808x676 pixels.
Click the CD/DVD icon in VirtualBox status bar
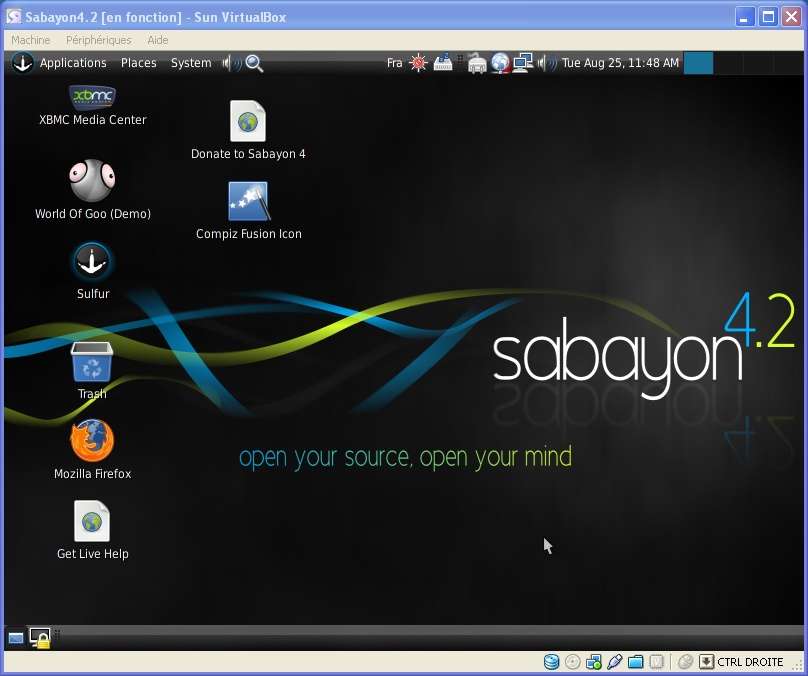[573, 662]
